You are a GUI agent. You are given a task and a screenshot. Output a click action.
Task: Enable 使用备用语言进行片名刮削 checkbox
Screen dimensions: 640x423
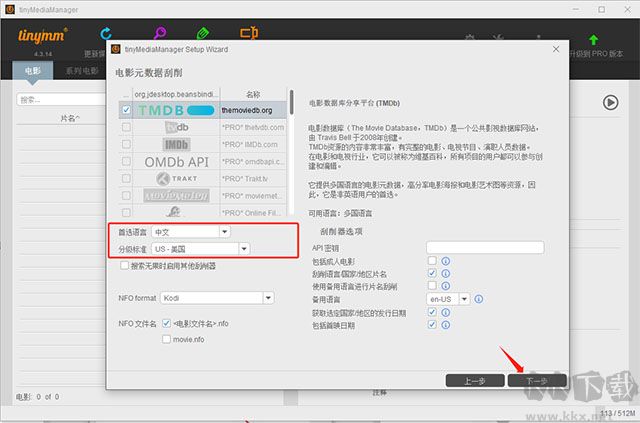(432, 285)
